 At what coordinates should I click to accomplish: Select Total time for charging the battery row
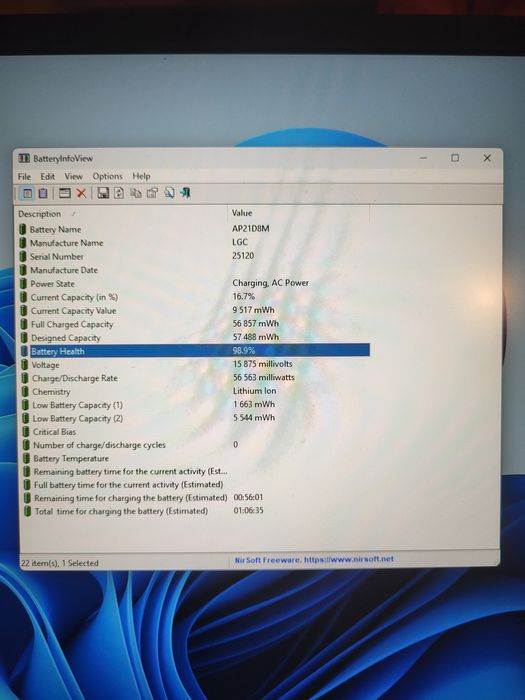(x=197, y=511)
